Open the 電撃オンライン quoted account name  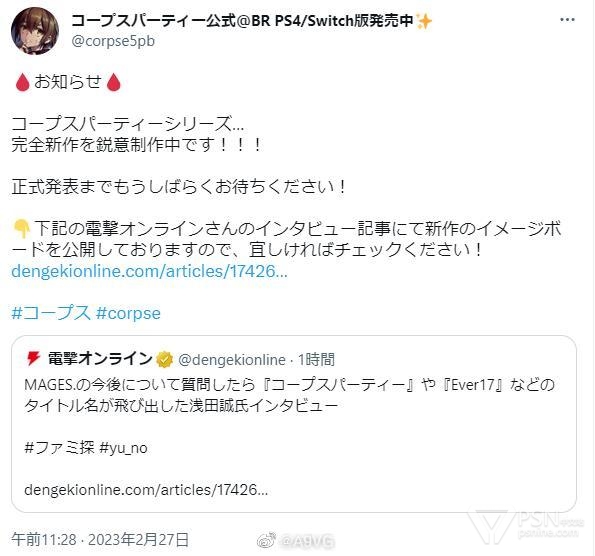(x=100, y=359)
